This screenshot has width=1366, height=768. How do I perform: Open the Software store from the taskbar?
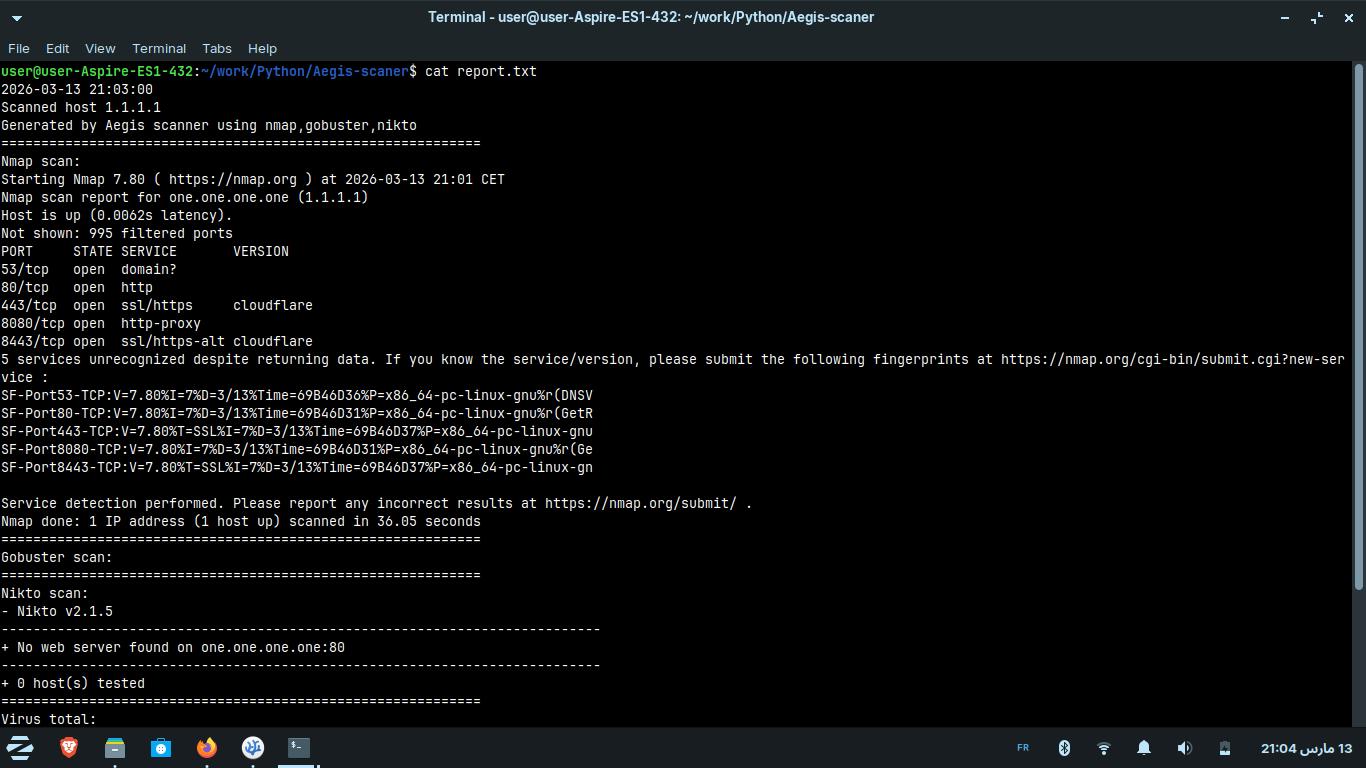click(161, 747)
